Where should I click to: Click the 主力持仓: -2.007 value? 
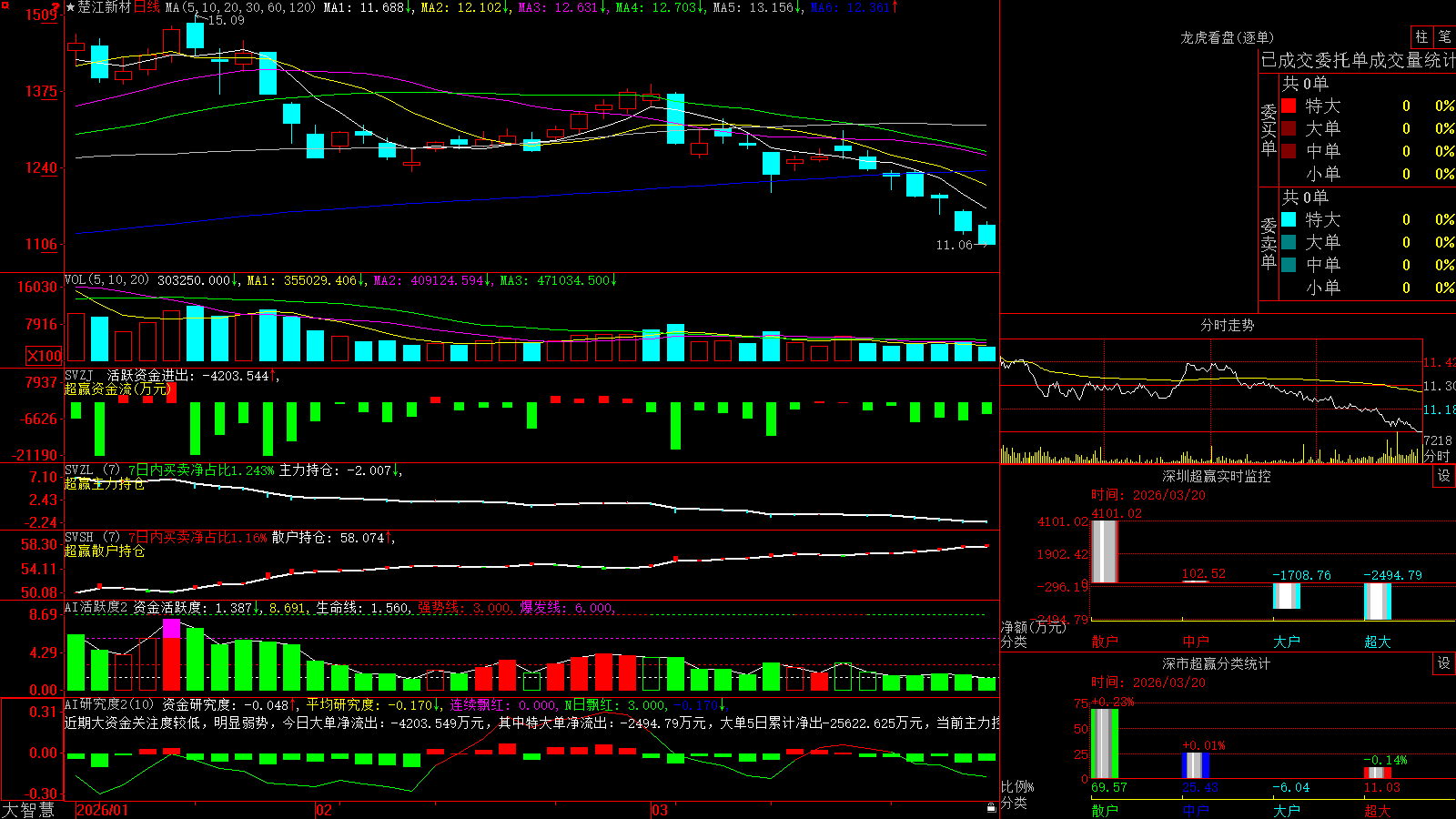335,470
